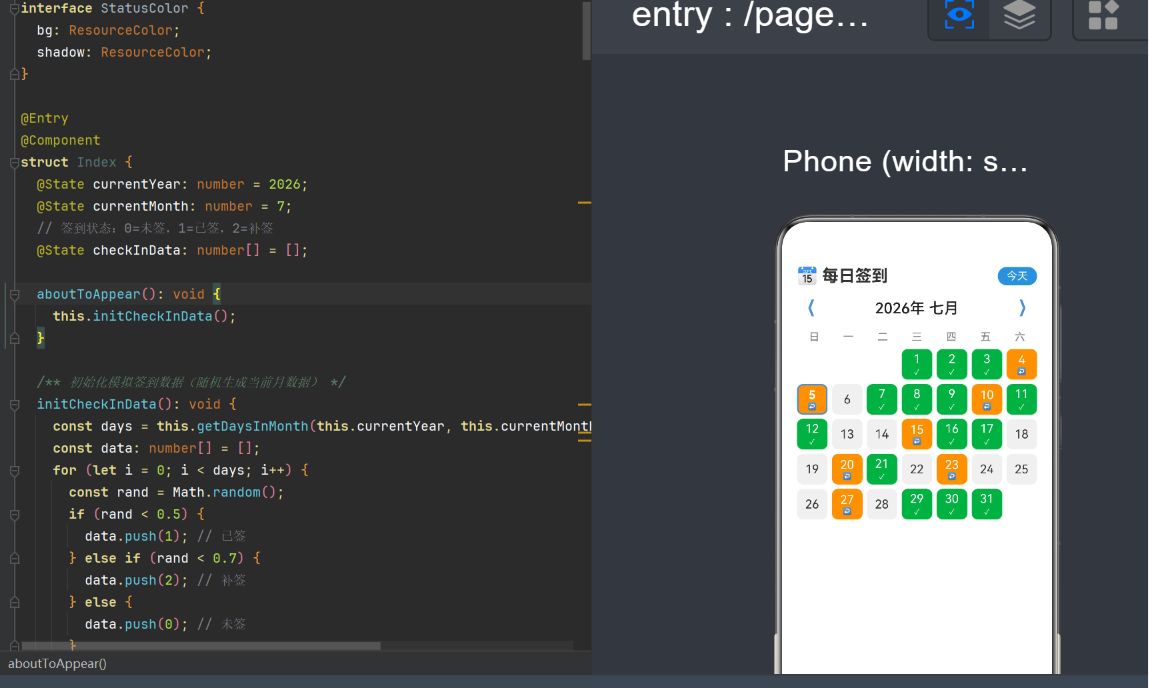Screen dimensions: 1149x688
Task: Click the currentMonth state variable line
Action: (x=164, y=207)
